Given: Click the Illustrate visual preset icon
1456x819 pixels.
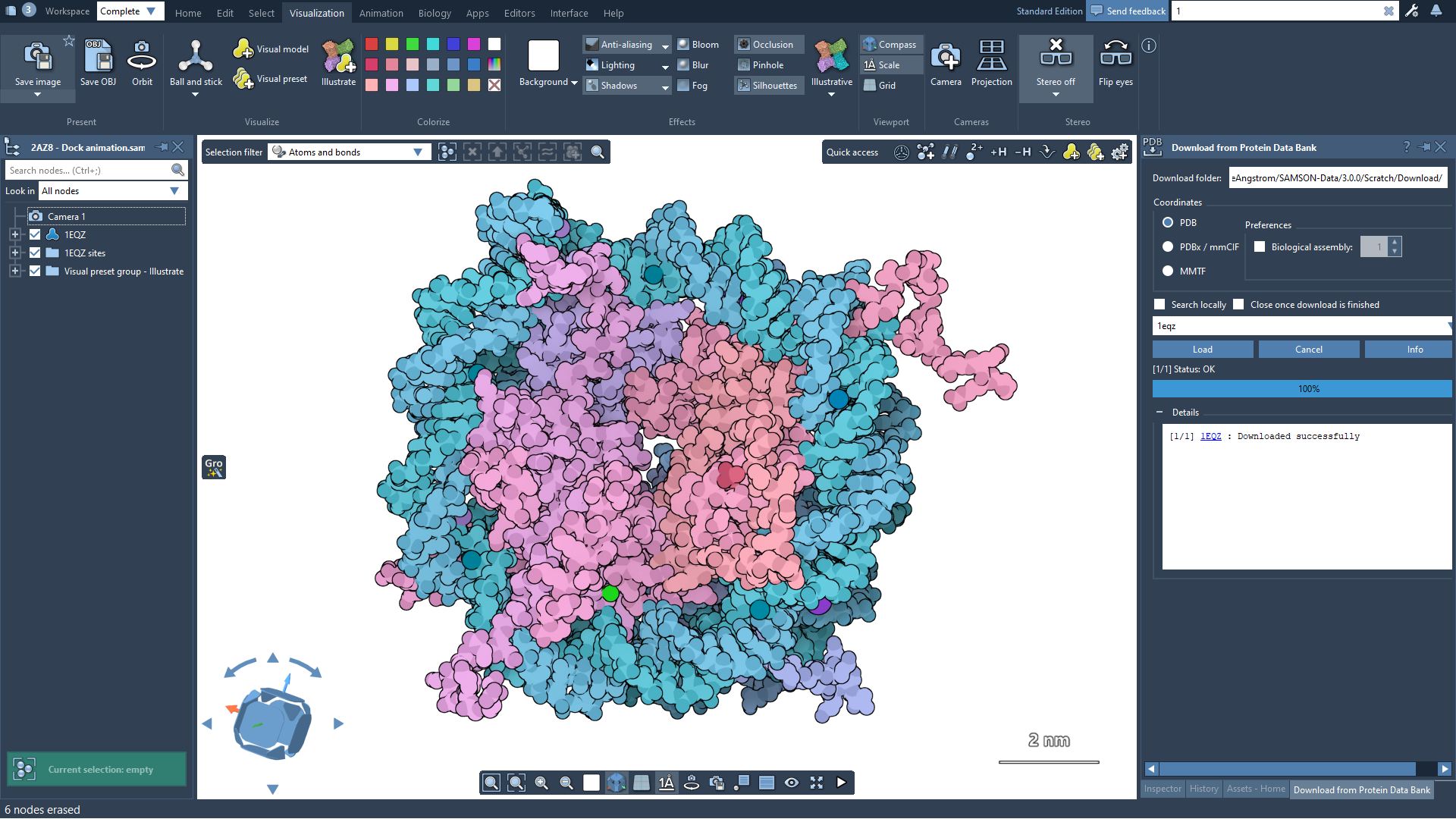Looking at the screenshot, I should tap(338, 62).
